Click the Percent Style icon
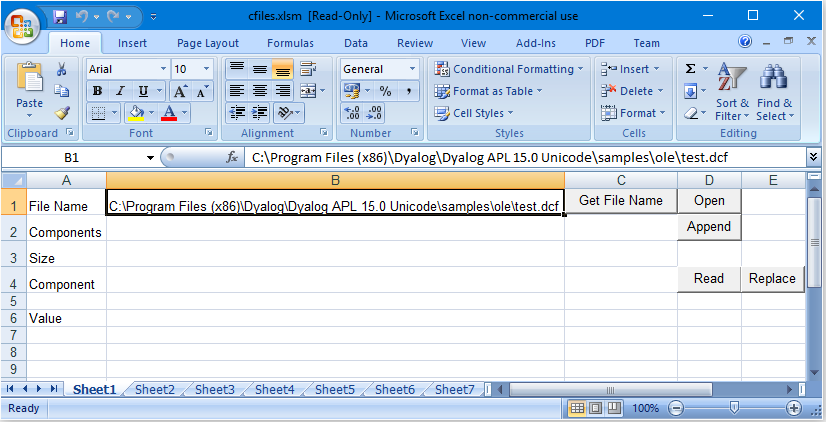This screenshot has width=826, height=422. click(384, 91)
